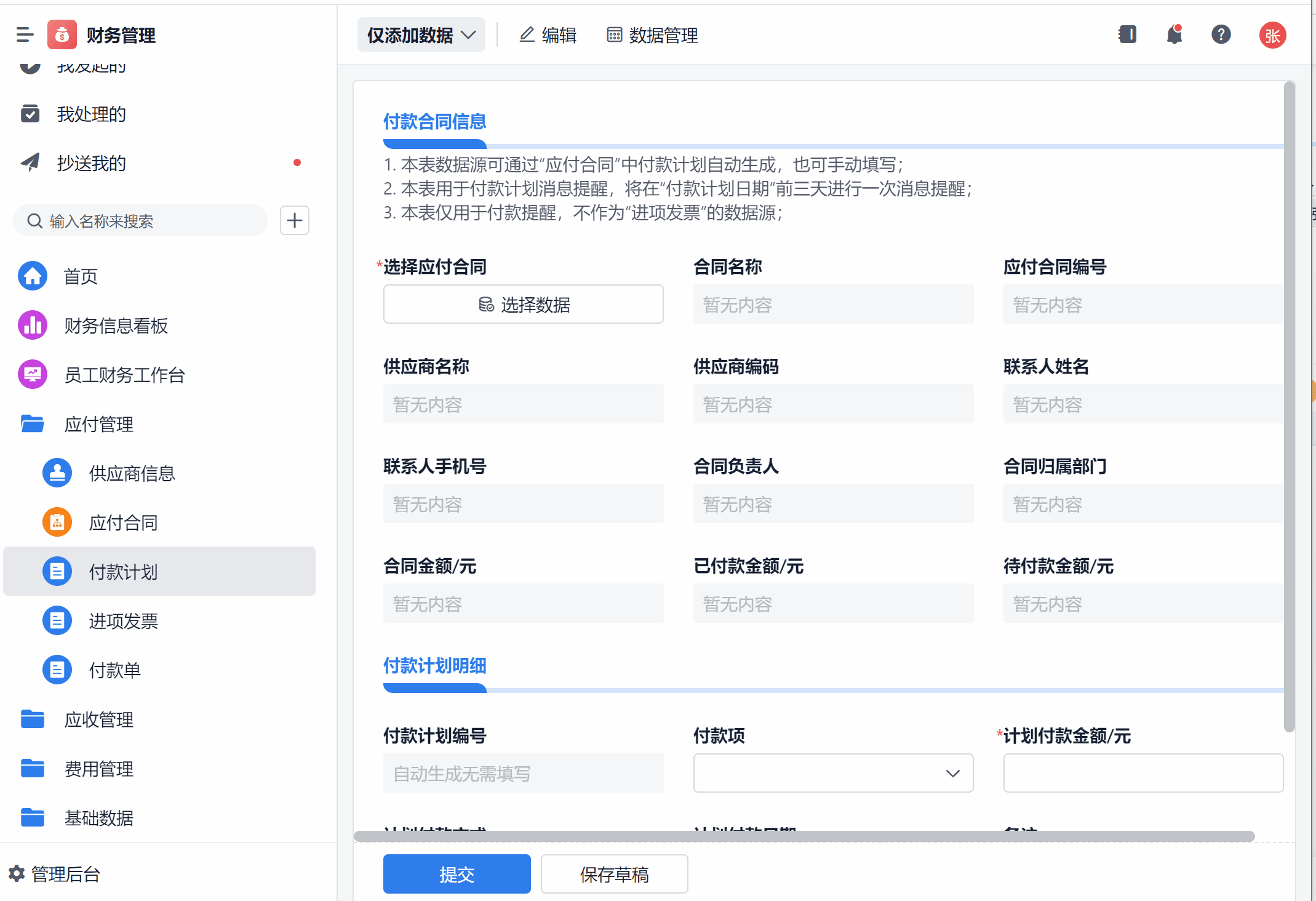Open the 付款项 dropdown field

pos(832,773)
